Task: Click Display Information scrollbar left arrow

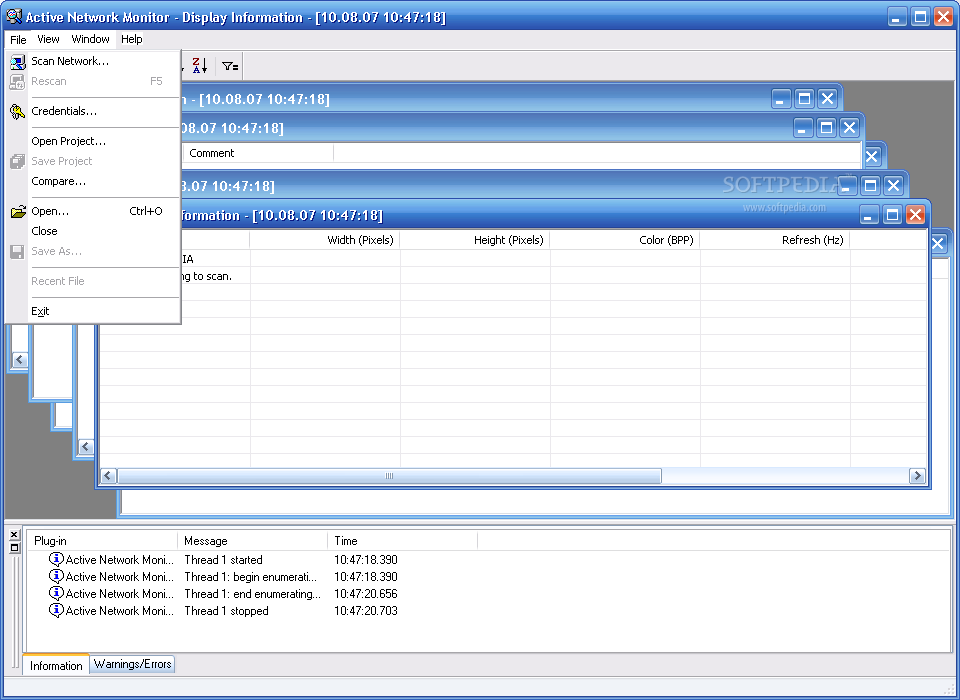Action: (108, 476)
